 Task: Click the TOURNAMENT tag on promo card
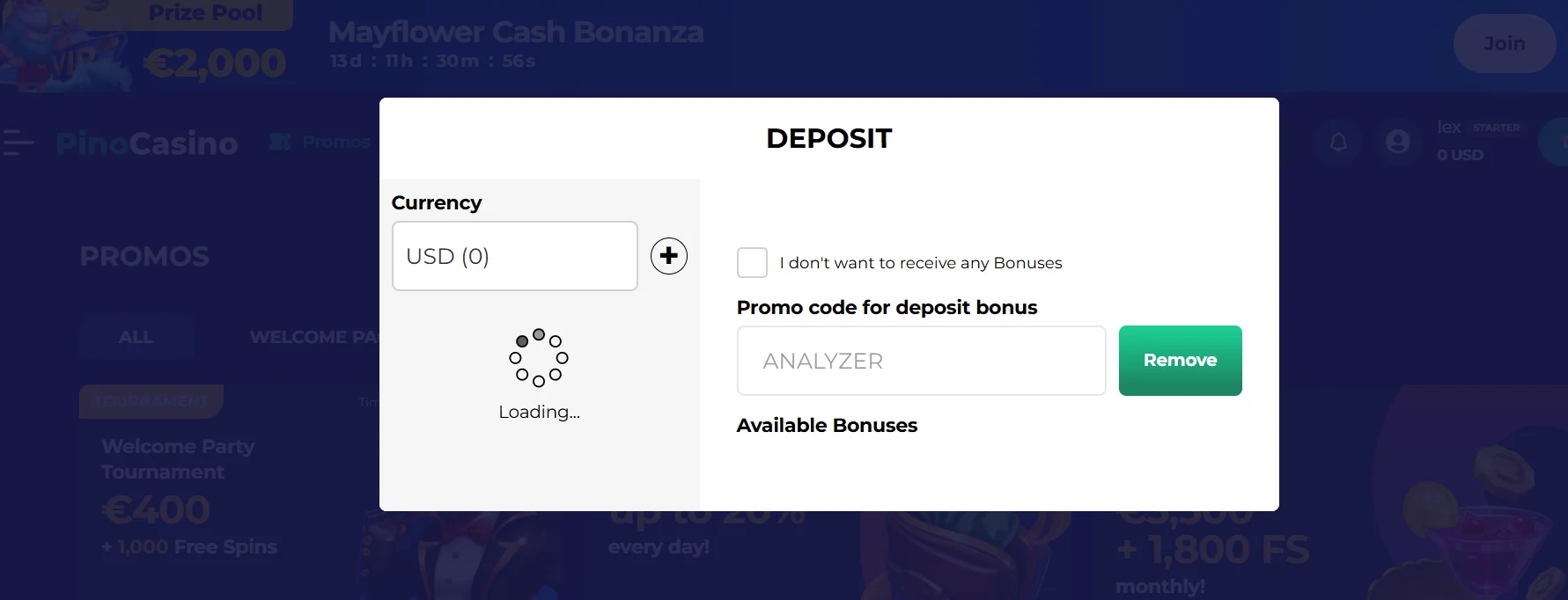click(151, 401)
